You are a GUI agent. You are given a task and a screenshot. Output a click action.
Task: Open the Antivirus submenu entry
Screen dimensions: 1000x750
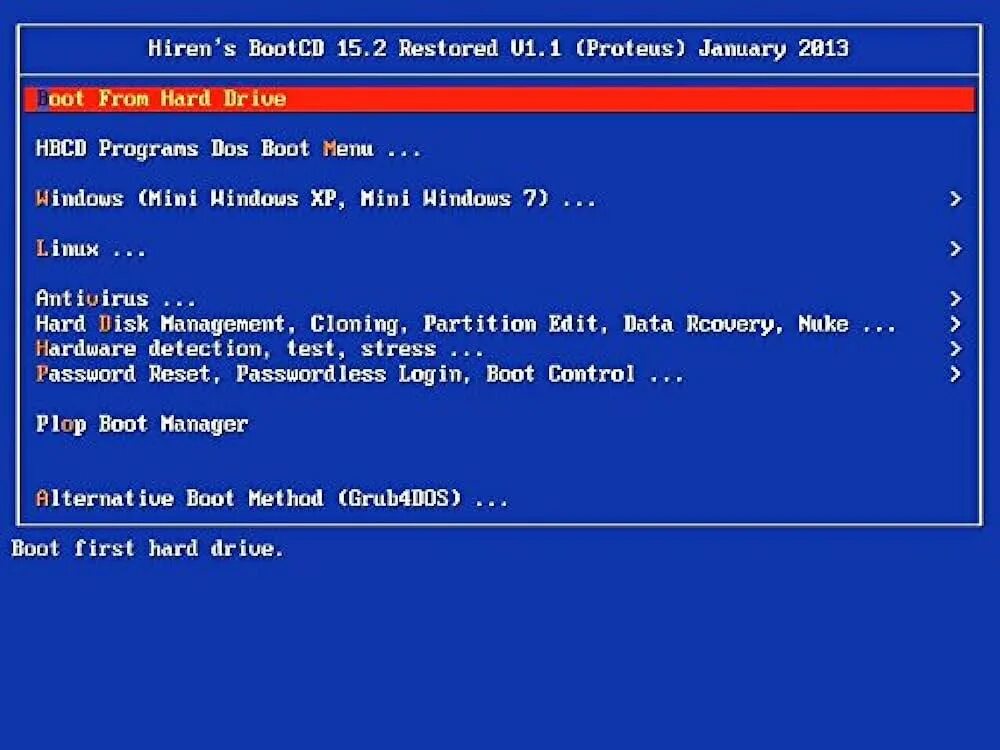[x=499, y=298]
